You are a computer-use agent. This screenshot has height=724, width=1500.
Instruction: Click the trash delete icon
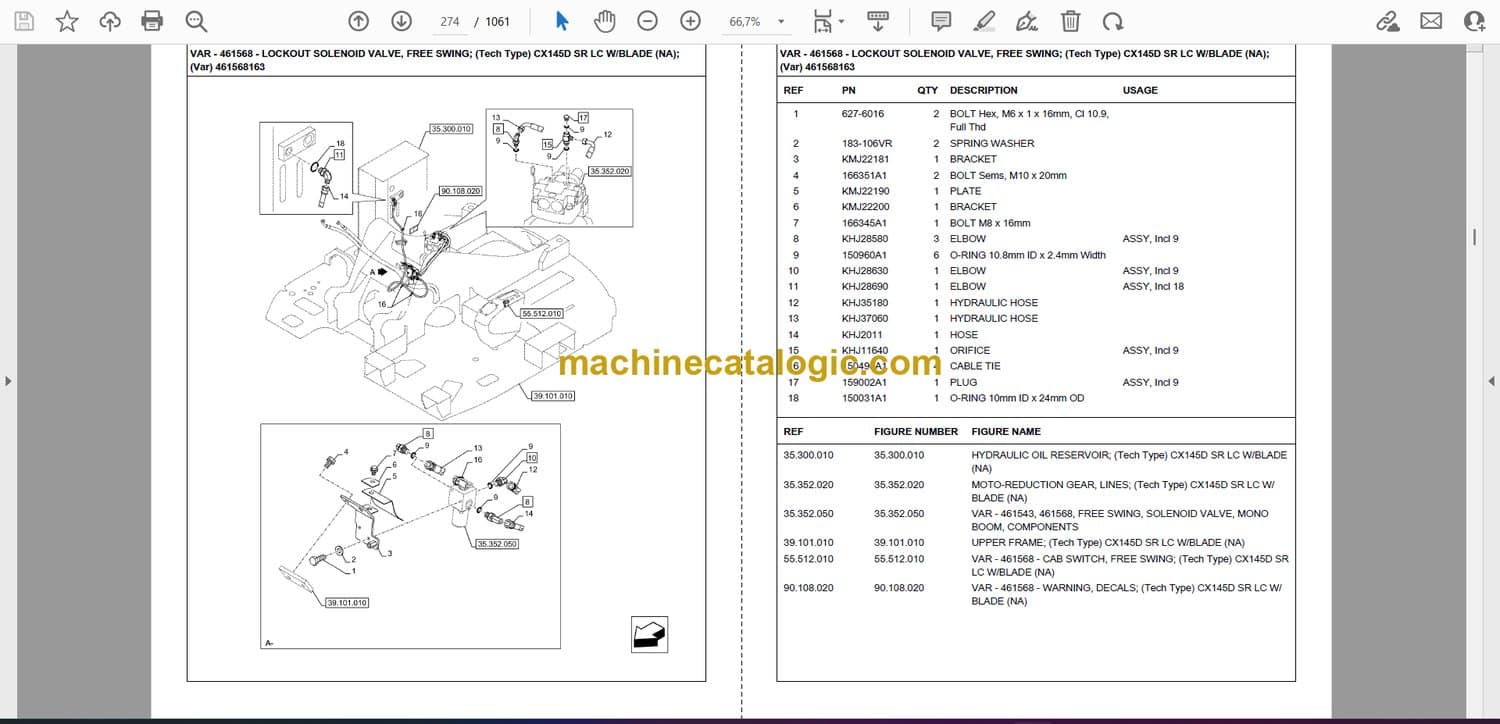coord(1070,21)
